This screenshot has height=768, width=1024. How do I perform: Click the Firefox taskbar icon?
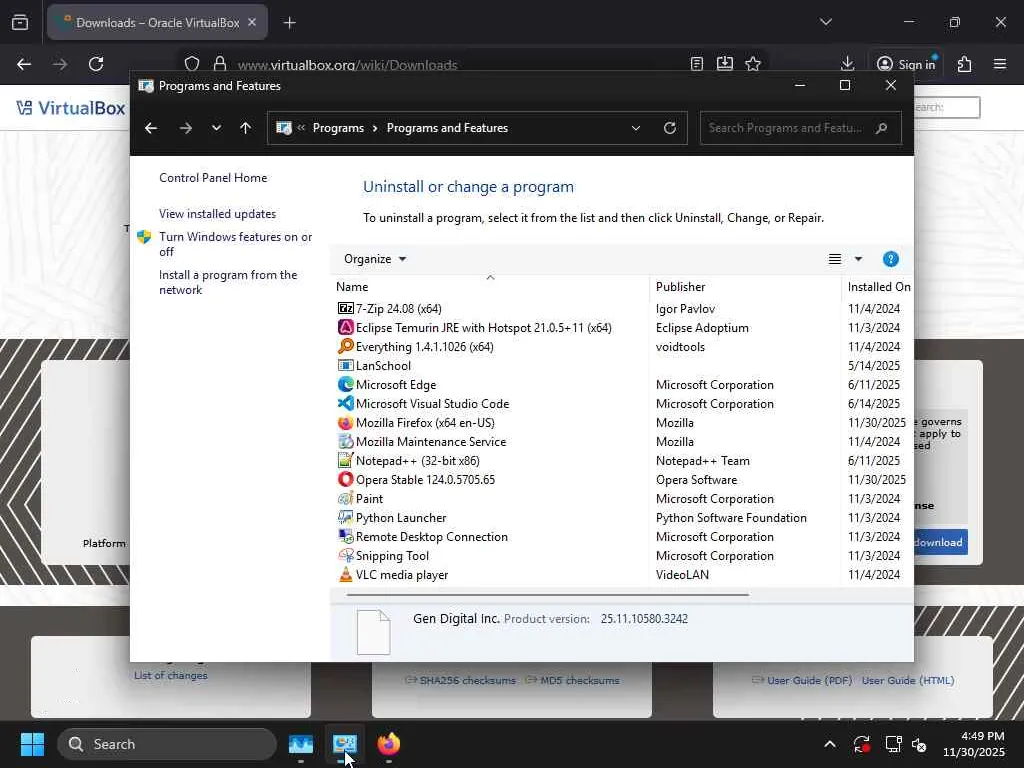click(389, 744)
